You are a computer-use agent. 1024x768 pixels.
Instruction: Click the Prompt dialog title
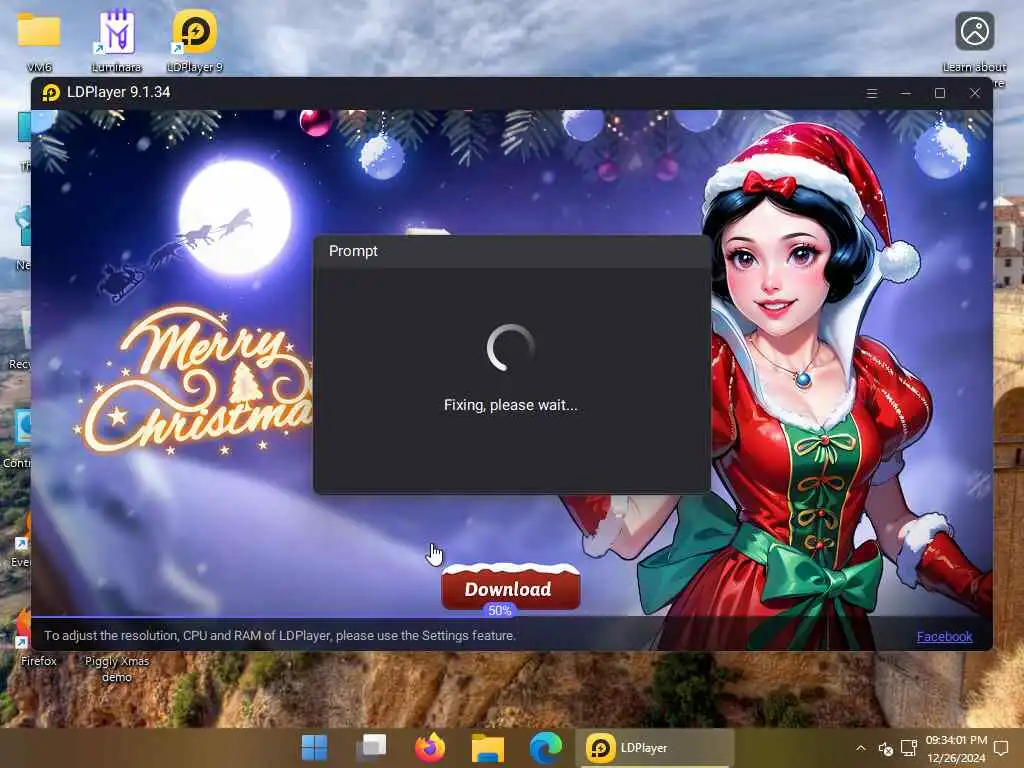[x=353, y=251]
